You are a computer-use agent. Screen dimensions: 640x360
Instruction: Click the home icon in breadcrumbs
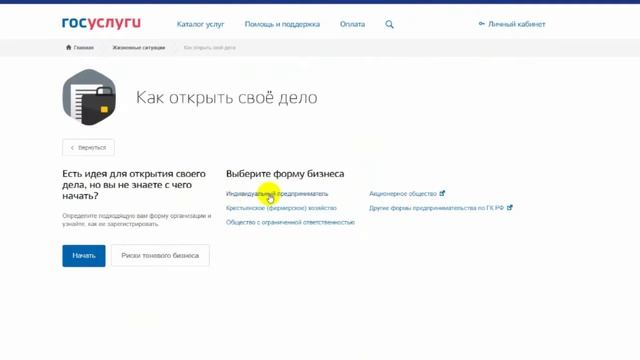(x=69, y=47)
